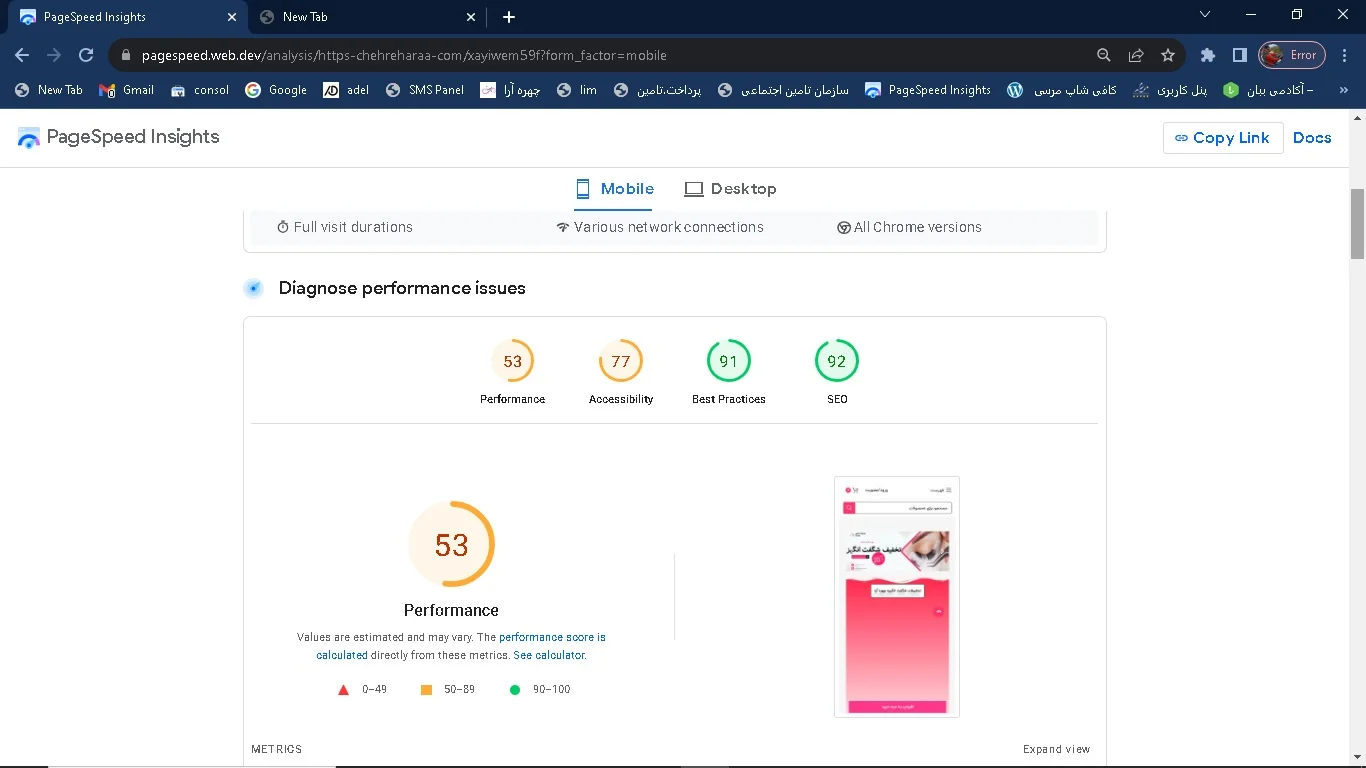Open the پرداخت.تامین bookmark
Image resolution: width=1366 pixels, height=768 pixels.
tap(658, 90)
